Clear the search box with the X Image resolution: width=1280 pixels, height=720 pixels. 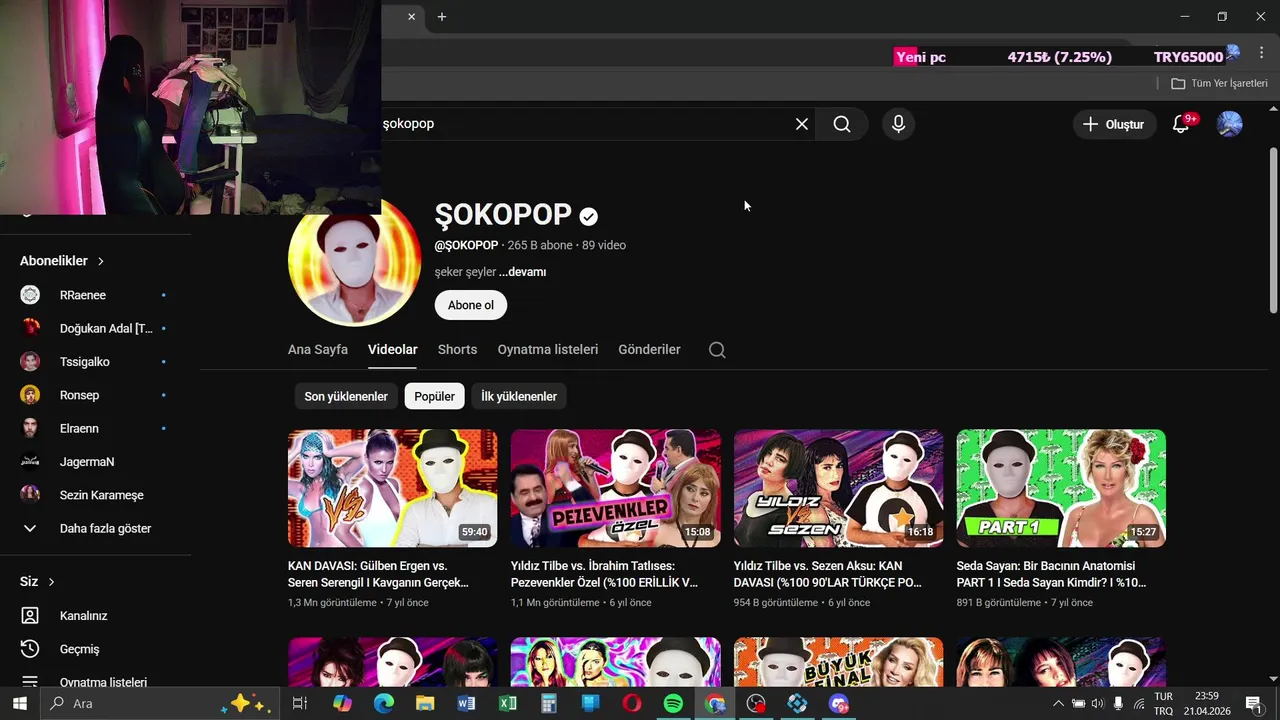pyautogui.click(x=802, y=124)
